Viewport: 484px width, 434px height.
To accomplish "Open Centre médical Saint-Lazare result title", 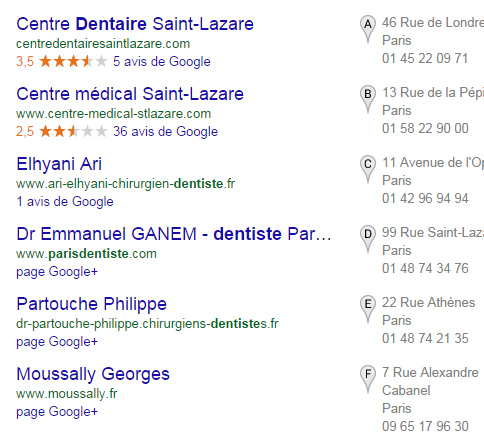I will point(130,94).
